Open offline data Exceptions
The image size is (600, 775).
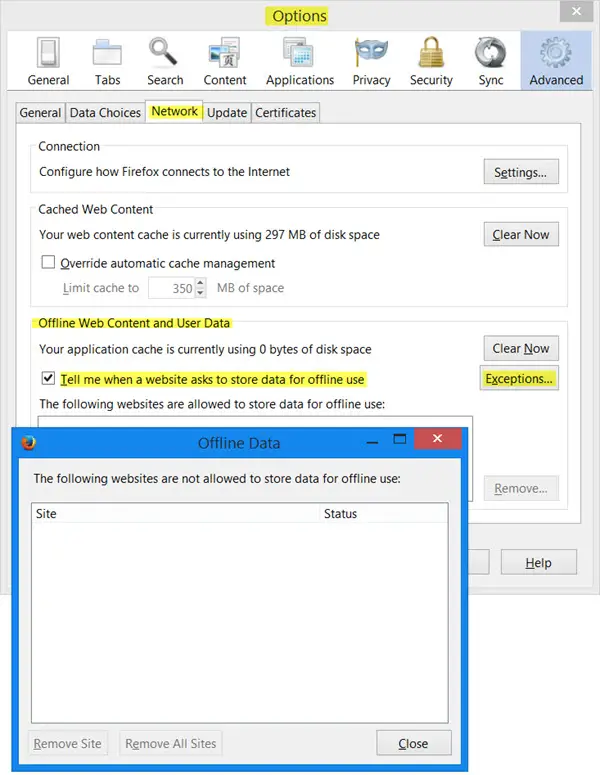(x=519, y=378)
